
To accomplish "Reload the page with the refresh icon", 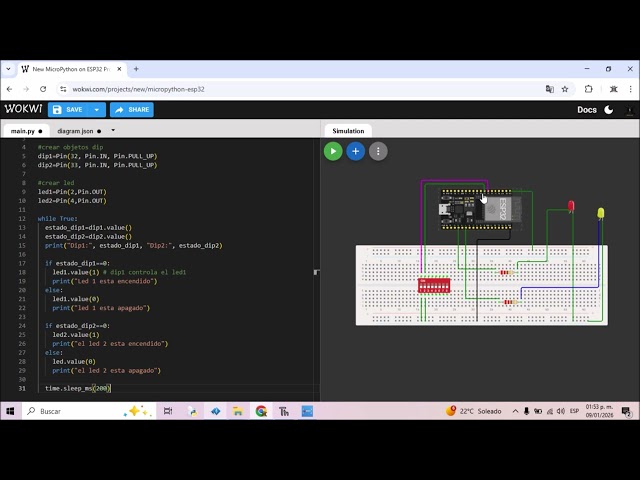I will 43,89.
